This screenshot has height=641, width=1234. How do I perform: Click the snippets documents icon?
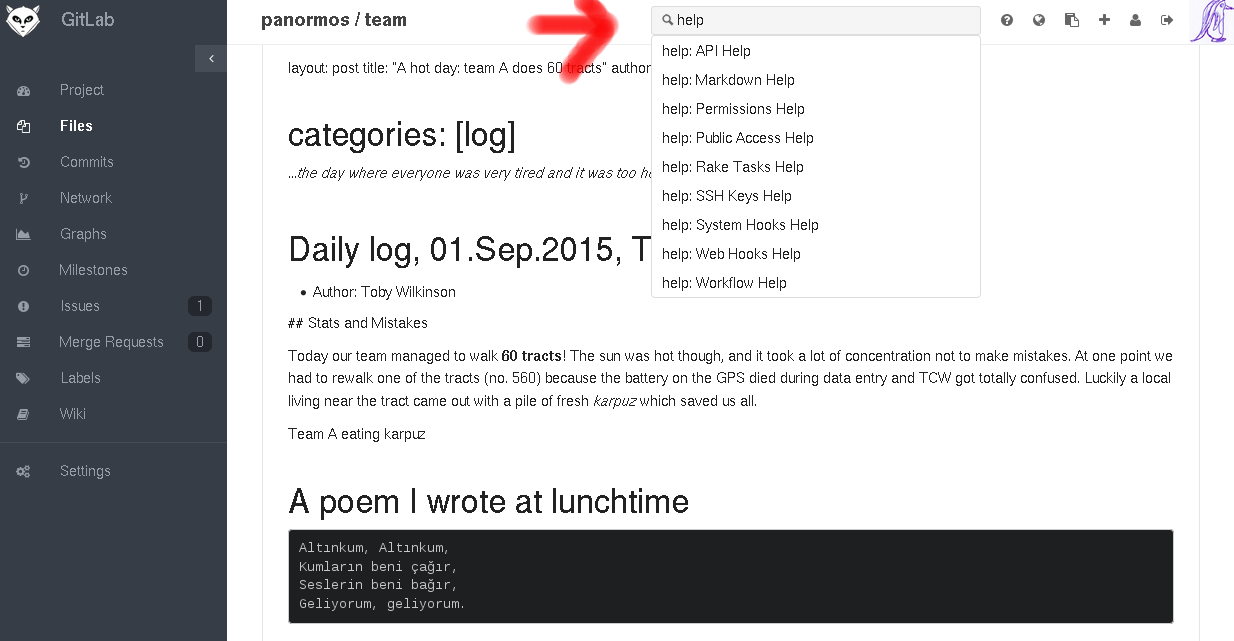[1072, 20]
